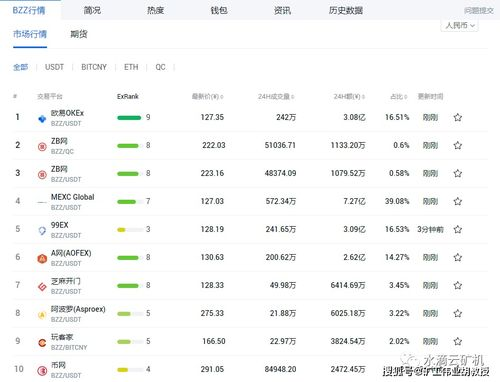This screenshot has height=382, width=500.
Task: Click the MEXC Global logo
Action: [42, 202]
